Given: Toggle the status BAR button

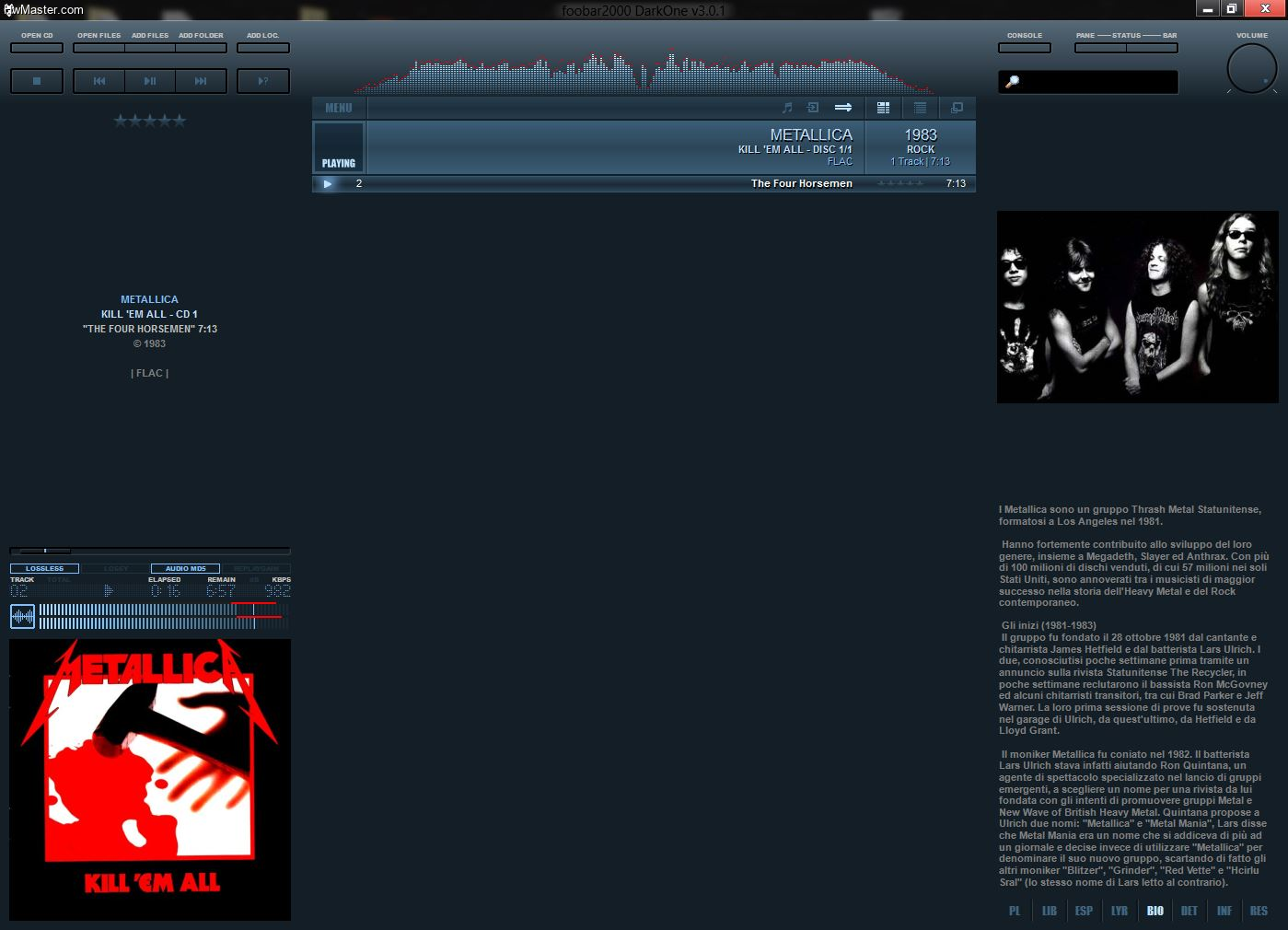Looking at the screenshot, I should 1152,48.
